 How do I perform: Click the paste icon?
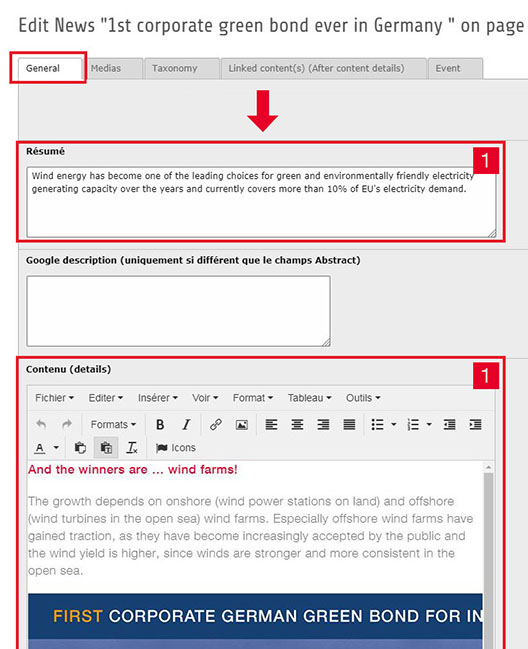point(80,448)
